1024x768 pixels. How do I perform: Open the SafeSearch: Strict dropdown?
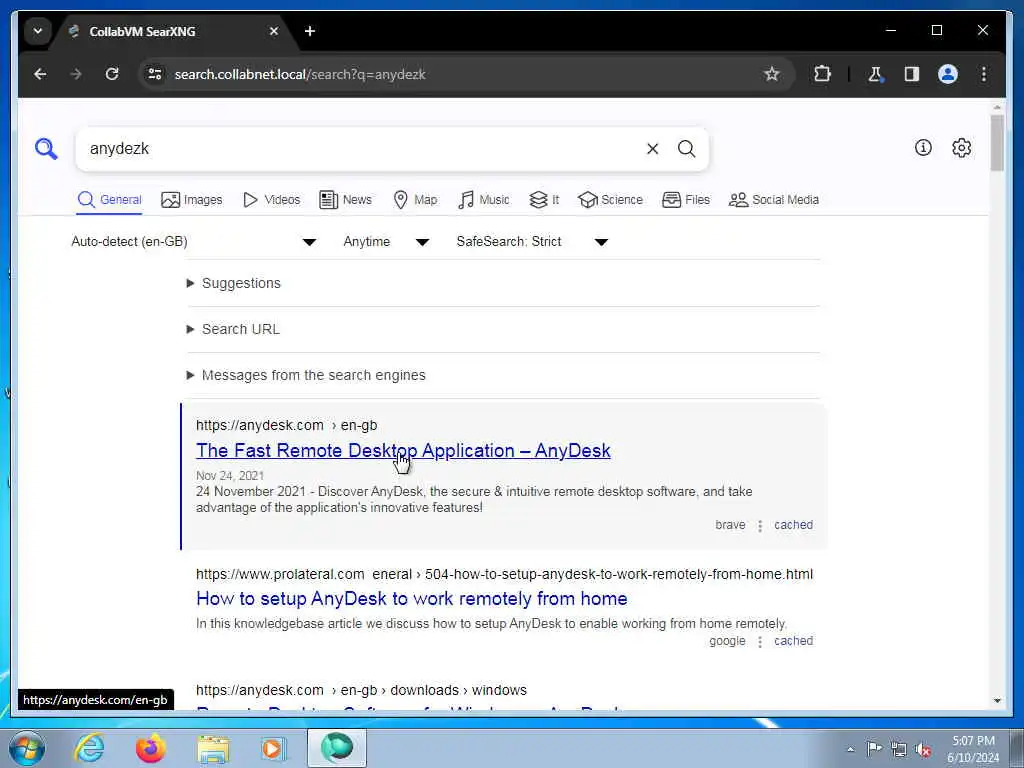[x=533, y=242]
